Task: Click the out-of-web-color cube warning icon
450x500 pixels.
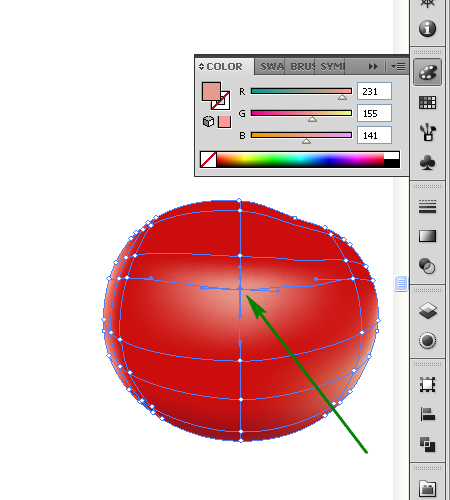Action: point(208,121)
